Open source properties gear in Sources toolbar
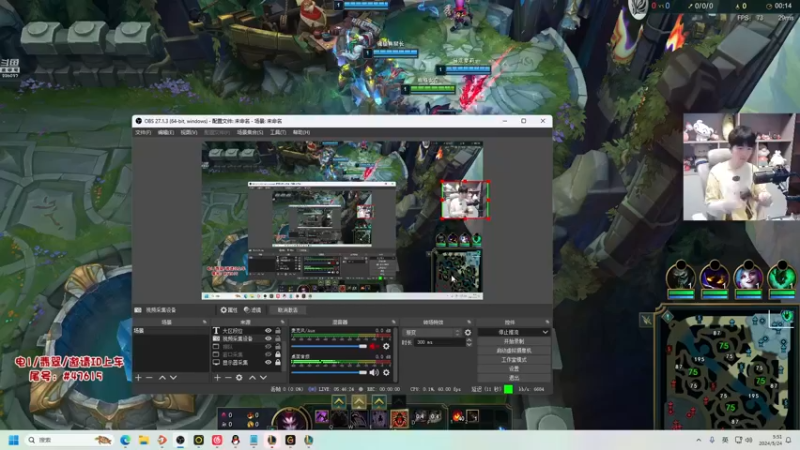 tap(239, 378)
